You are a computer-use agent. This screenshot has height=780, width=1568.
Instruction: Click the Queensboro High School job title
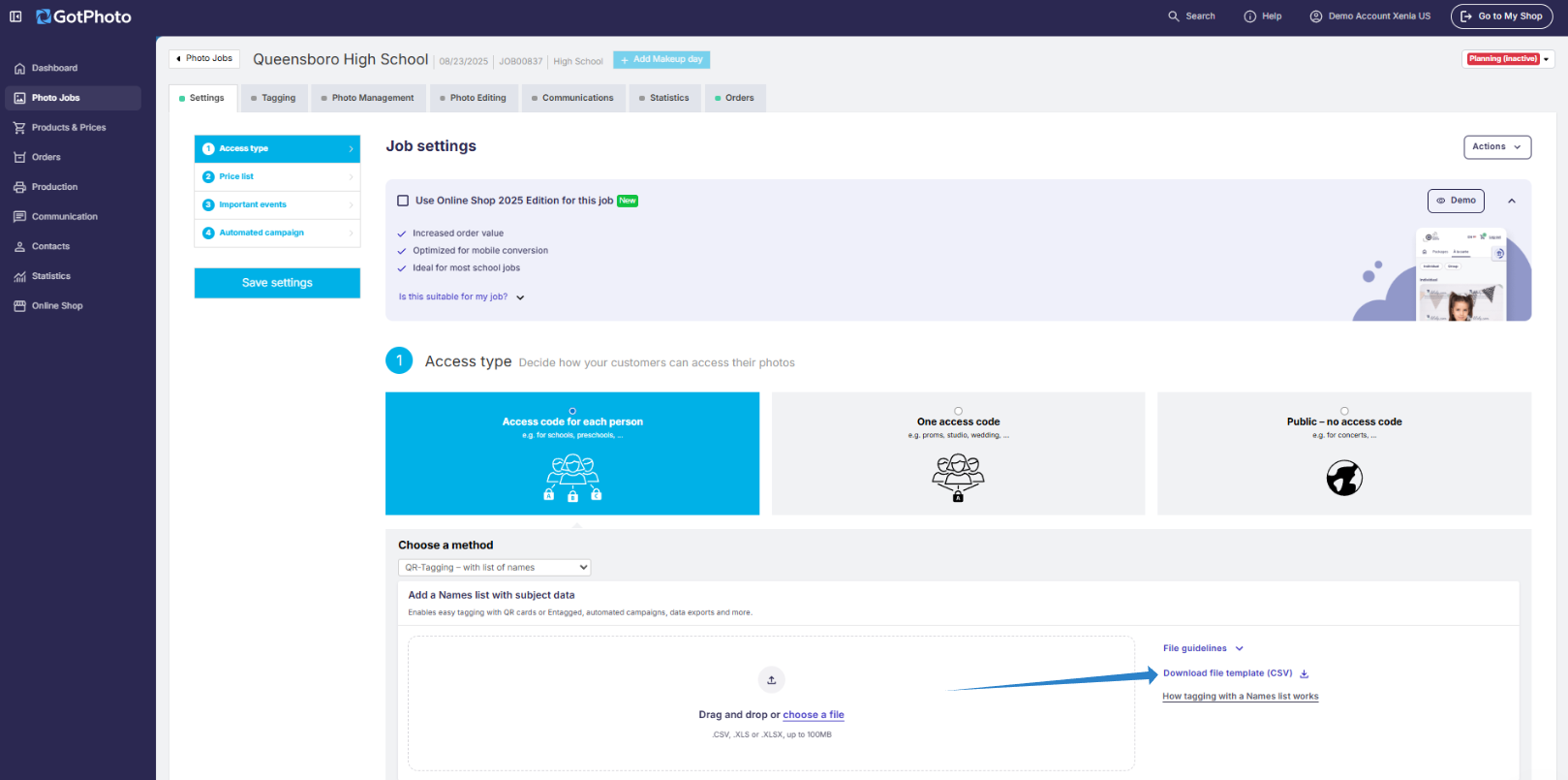(x=341, y=60)
